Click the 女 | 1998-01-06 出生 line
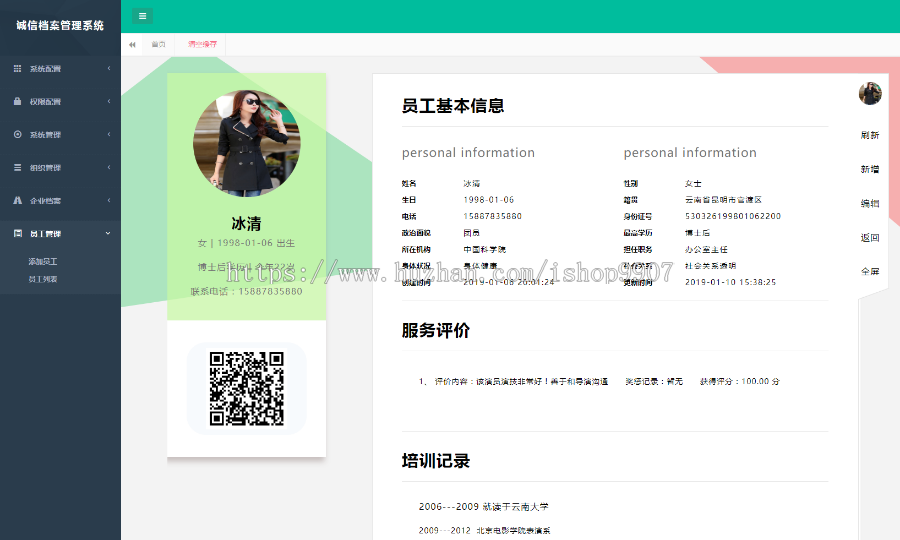Viewport: 900px width, 540px height. [x=246, y=243]
